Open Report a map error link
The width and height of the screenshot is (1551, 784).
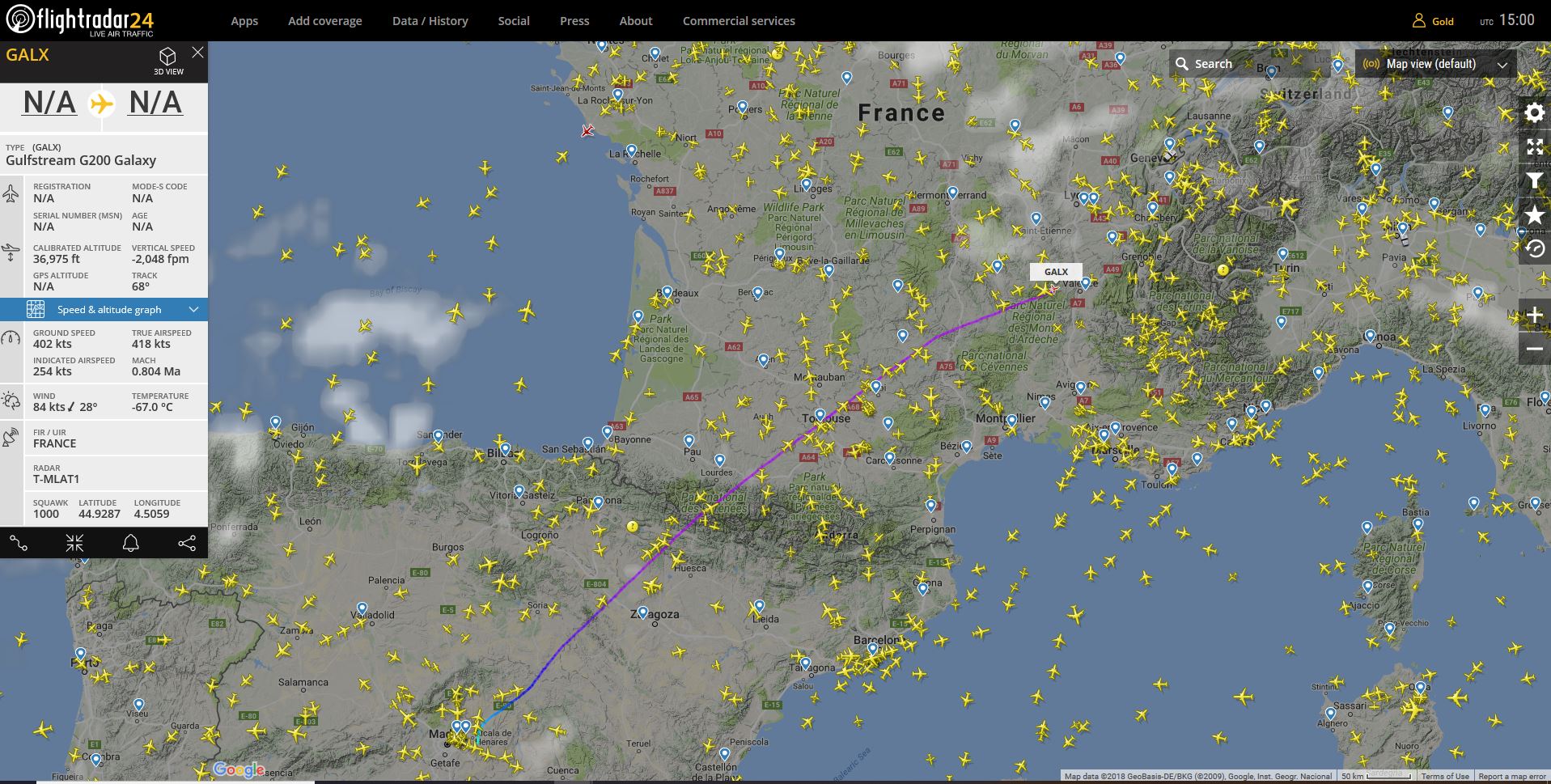(1512, 776)
